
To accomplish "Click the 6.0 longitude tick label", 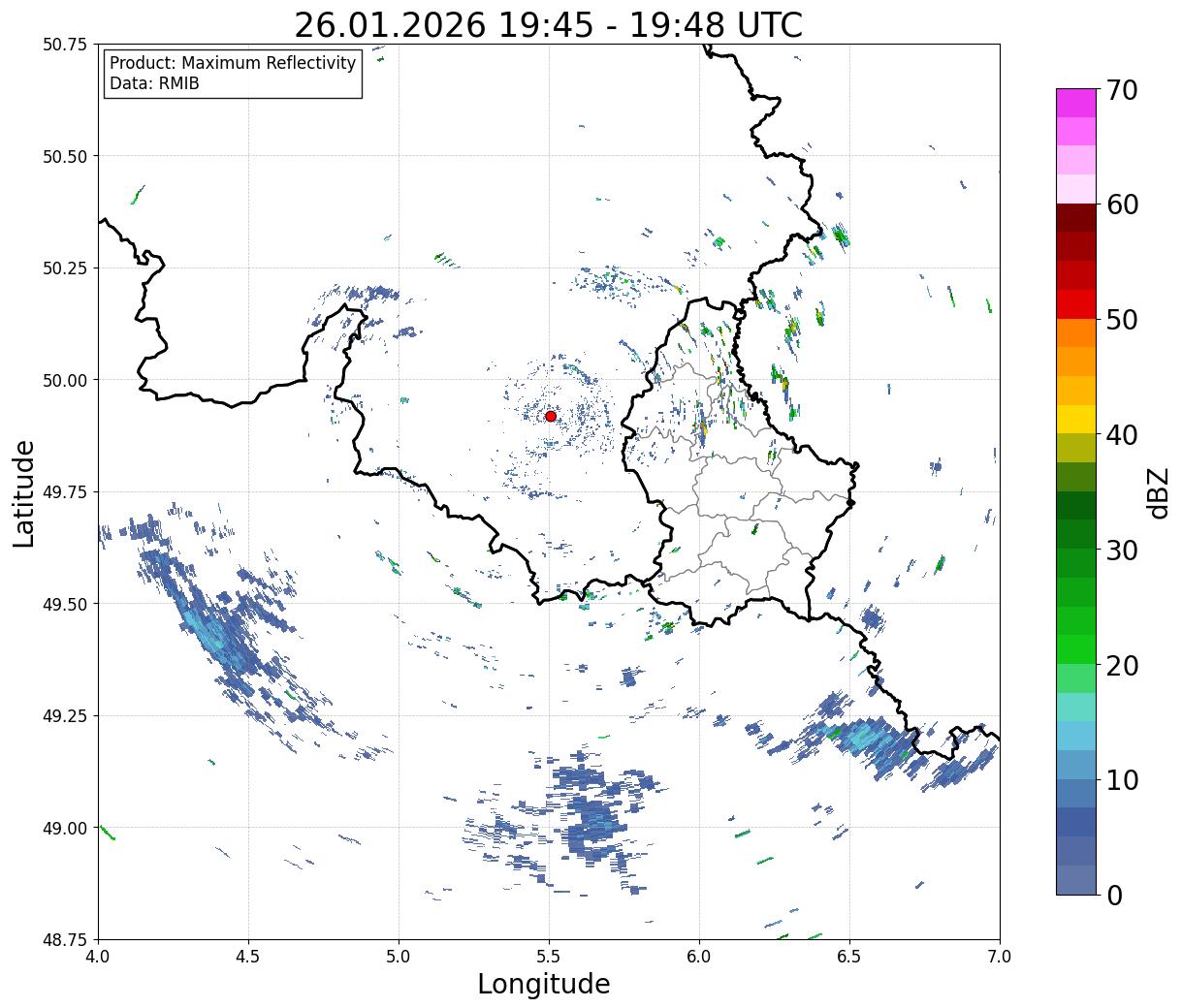I will 699,956.
